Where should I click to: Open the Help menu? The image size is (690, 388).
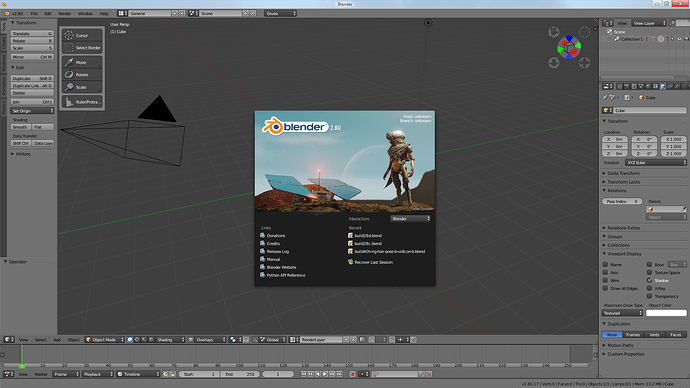[104, 14]
